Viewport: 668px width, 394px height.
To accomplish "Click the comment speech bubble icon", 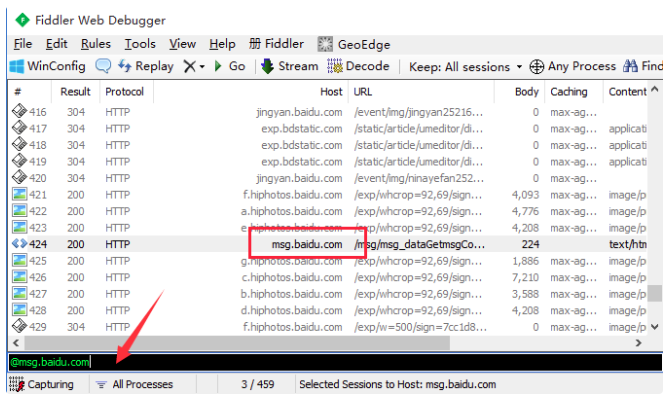I will click(x=103, y=66).
